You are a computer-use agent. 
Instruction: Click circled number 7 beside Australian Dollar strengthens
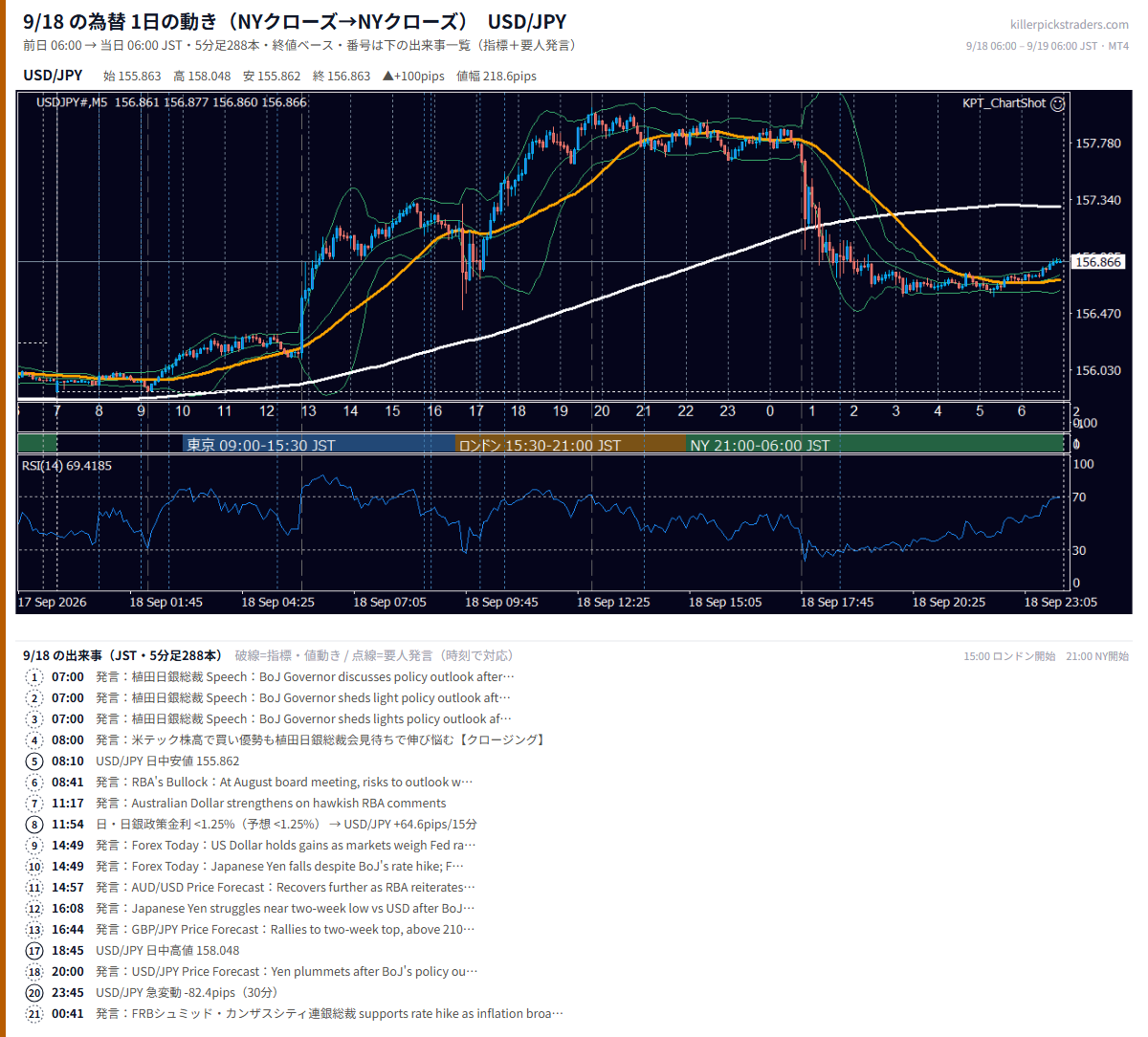[34, 804]
